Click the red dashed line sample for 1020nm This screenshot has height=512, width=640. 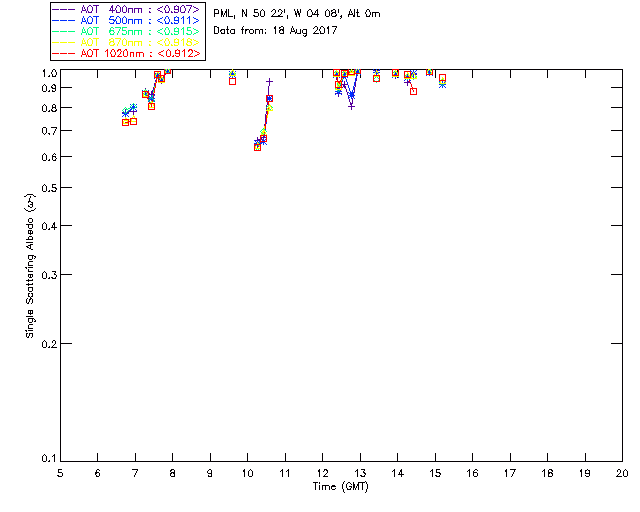(64, 53)
